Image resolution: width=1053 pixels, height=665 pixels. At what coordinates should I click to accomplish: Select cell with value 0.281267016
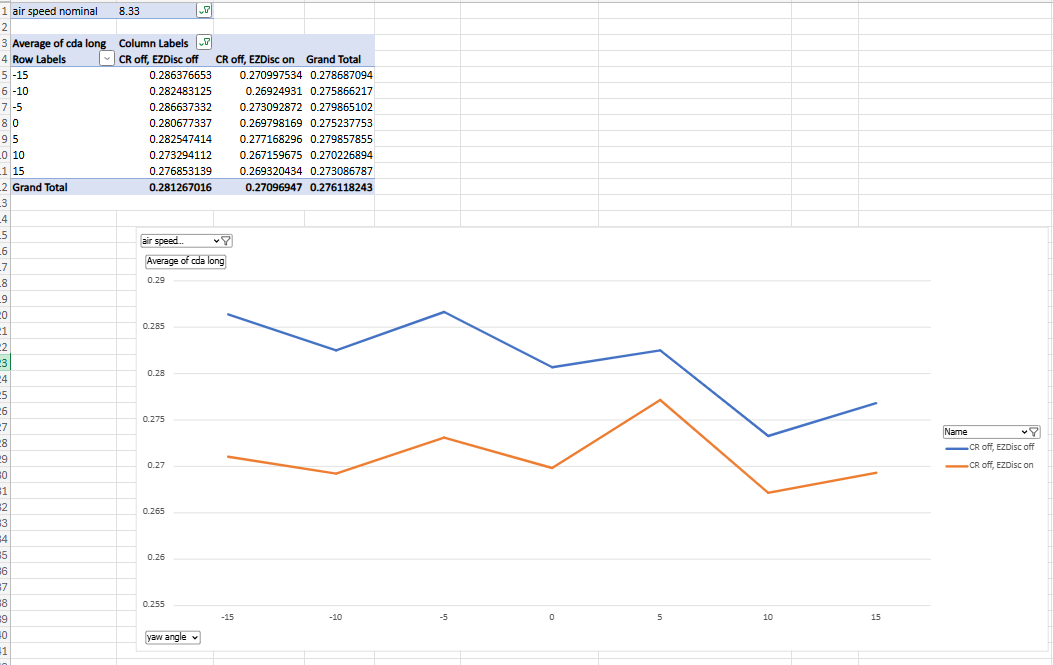[x=180, y=187]
